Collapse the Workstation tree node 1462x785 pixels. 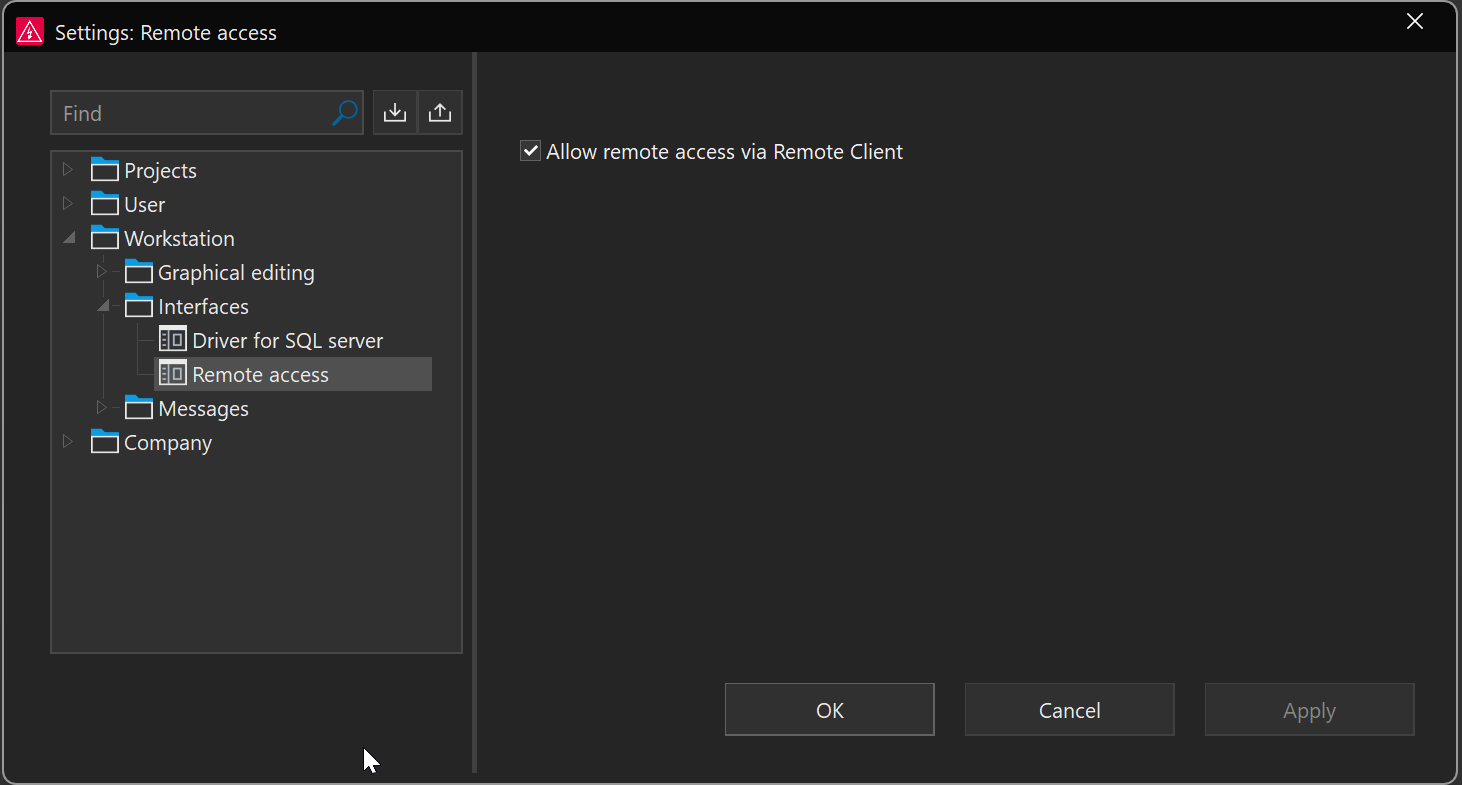pos(69,238)
